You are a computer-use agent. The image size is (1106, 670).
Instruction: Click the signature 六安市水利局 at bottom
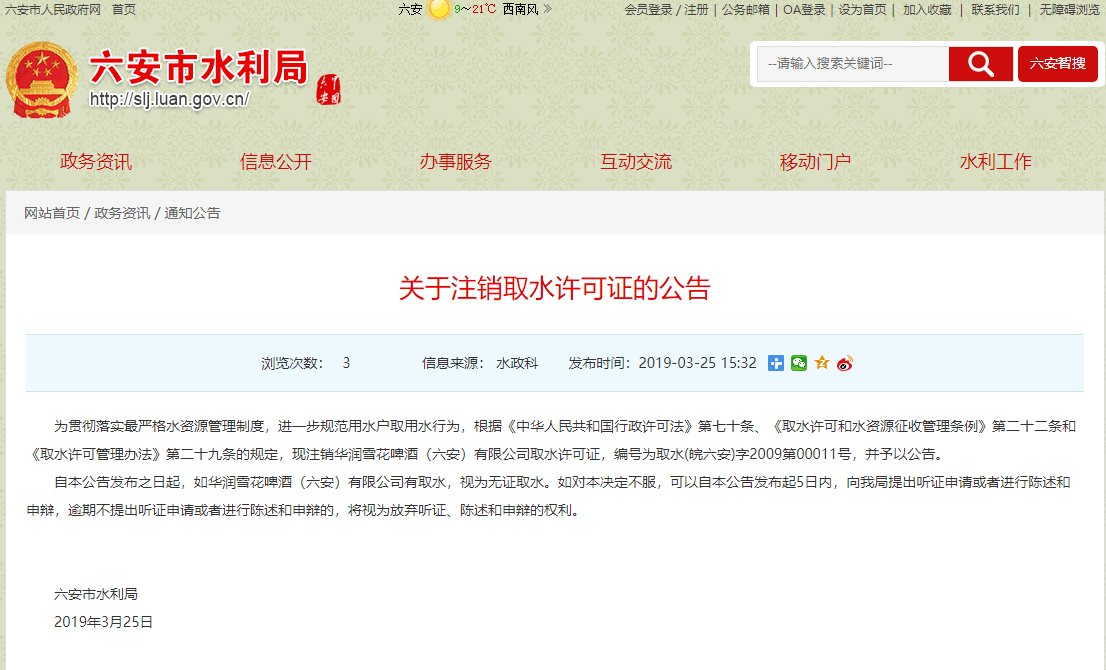pos(96,595)
